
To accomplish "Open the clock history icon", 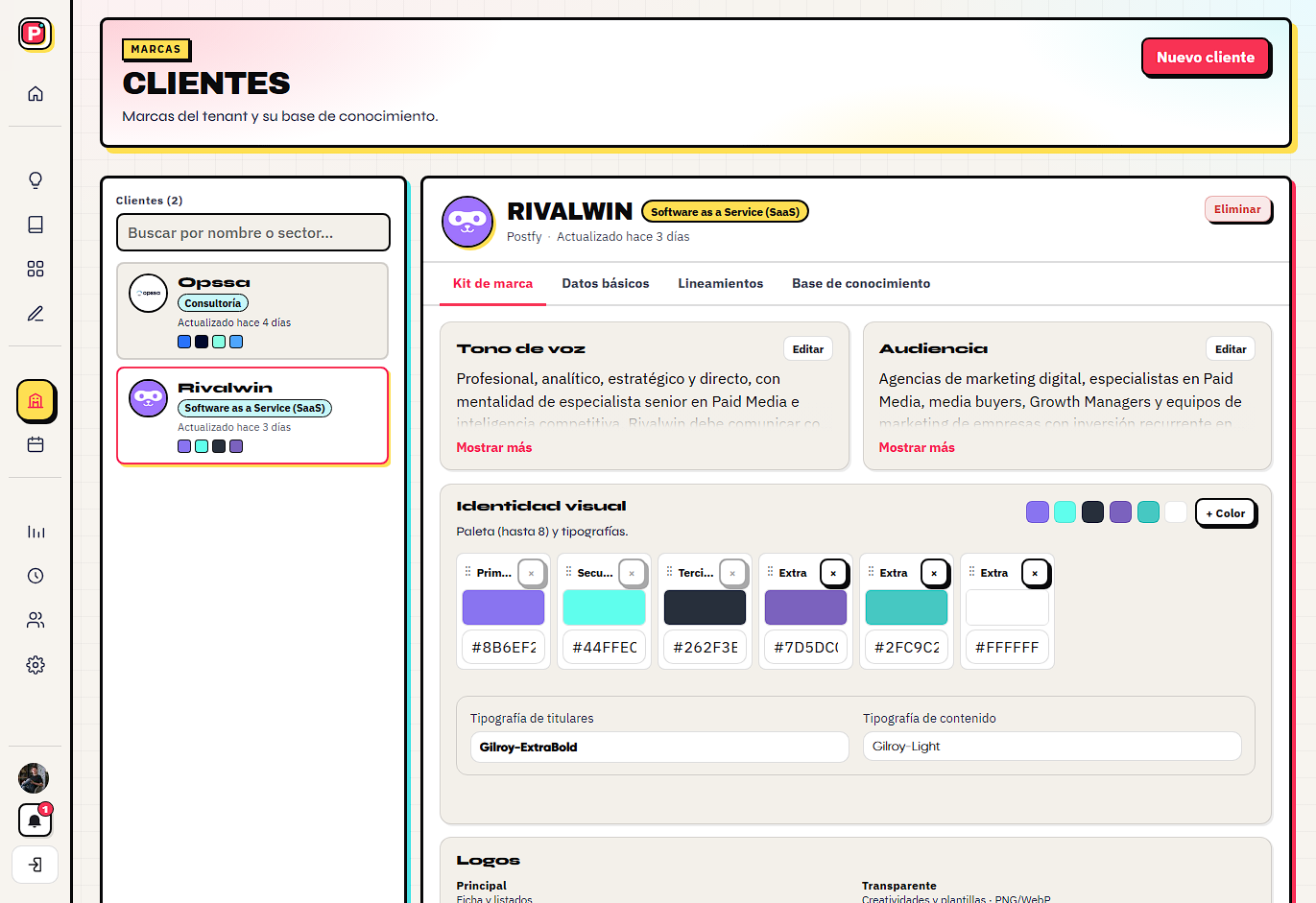I will [x=36, y=576].
